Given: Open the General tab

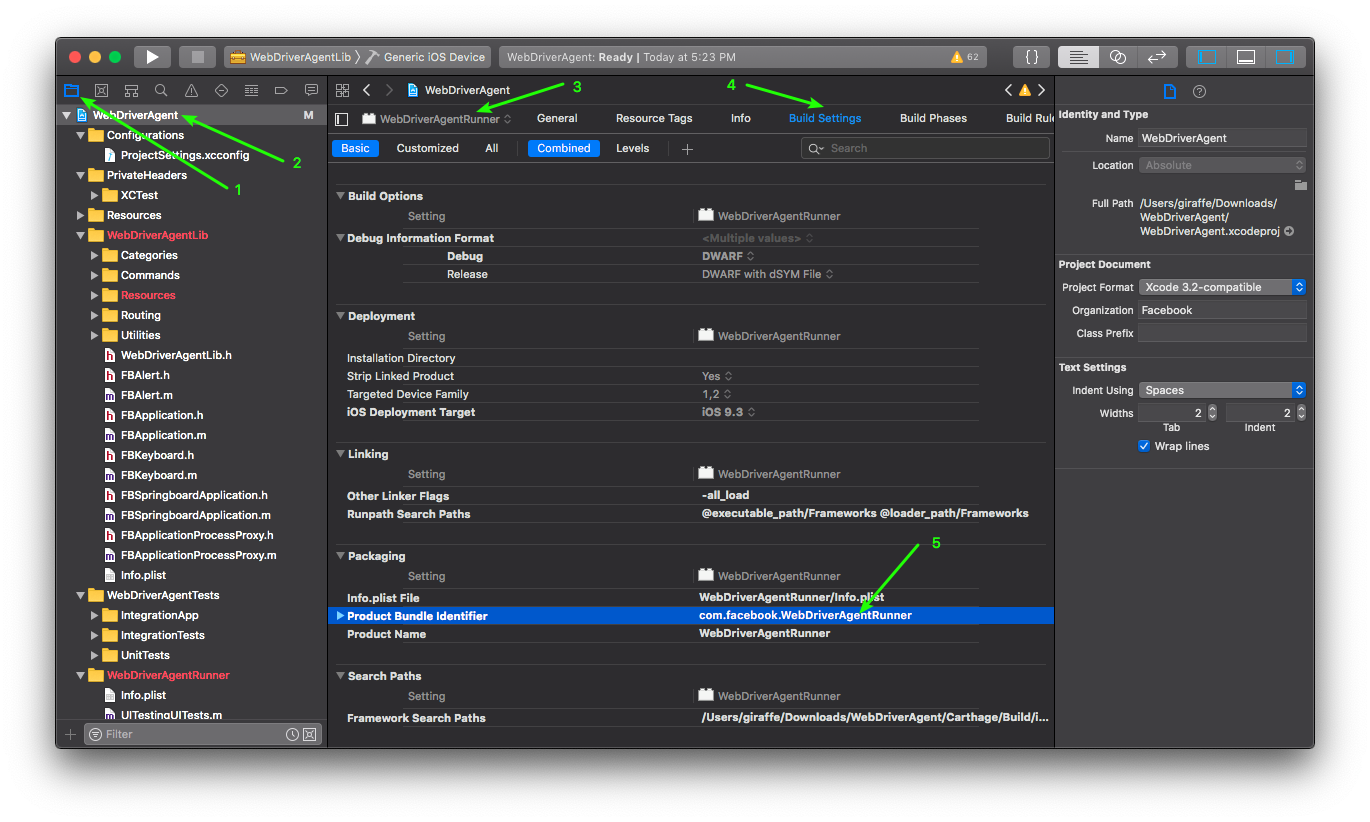Looking at the screenshot, I should click(557, 118).
